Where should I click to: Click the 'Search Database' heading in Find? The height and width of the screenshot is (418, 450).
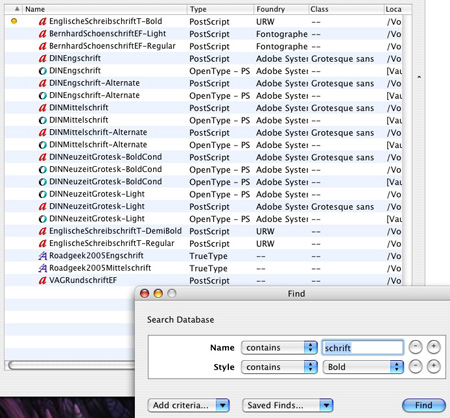(181, 320)
